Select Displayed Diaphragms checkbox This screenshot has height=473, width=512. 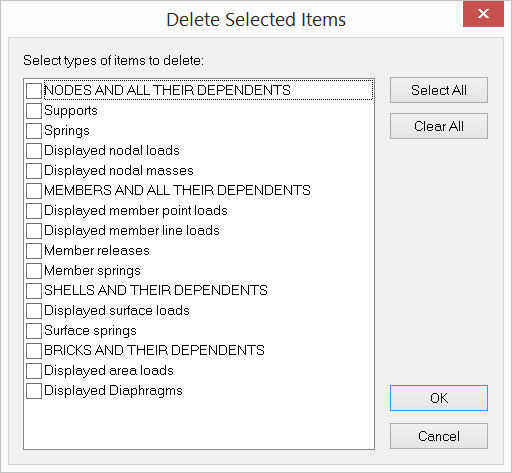point(34,391)
